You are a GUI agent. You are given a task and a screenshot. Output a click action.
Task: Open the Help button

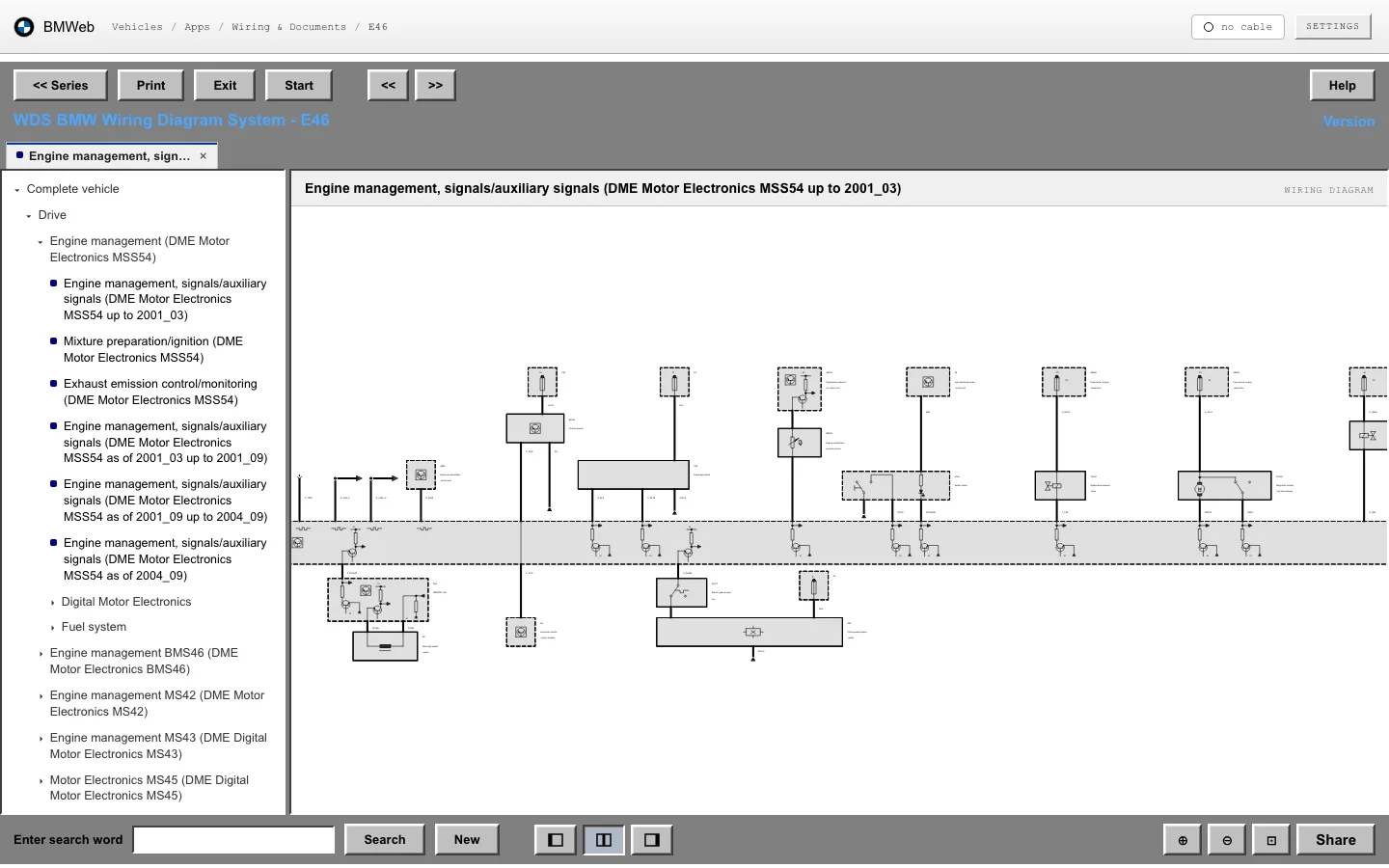click(x=1343, y=86)
